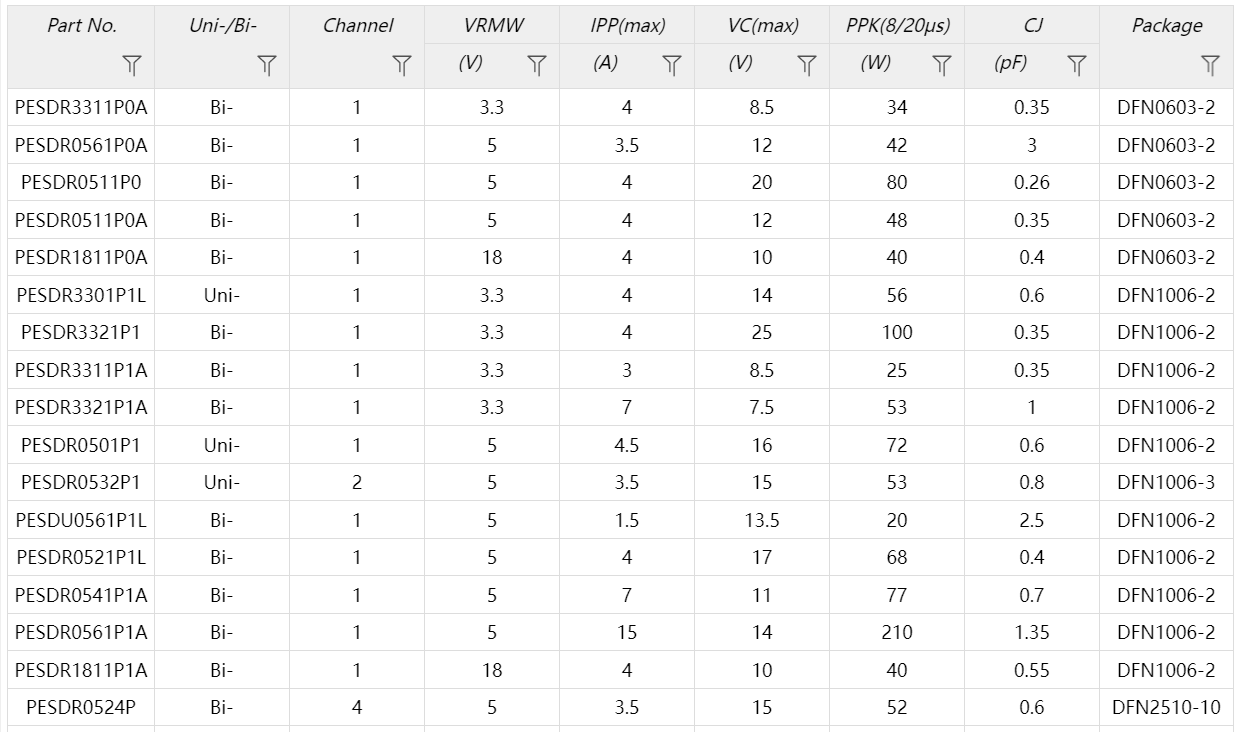
Task: Click the Package column header label
Action: pyautogui.click(x=1167, y=26)
